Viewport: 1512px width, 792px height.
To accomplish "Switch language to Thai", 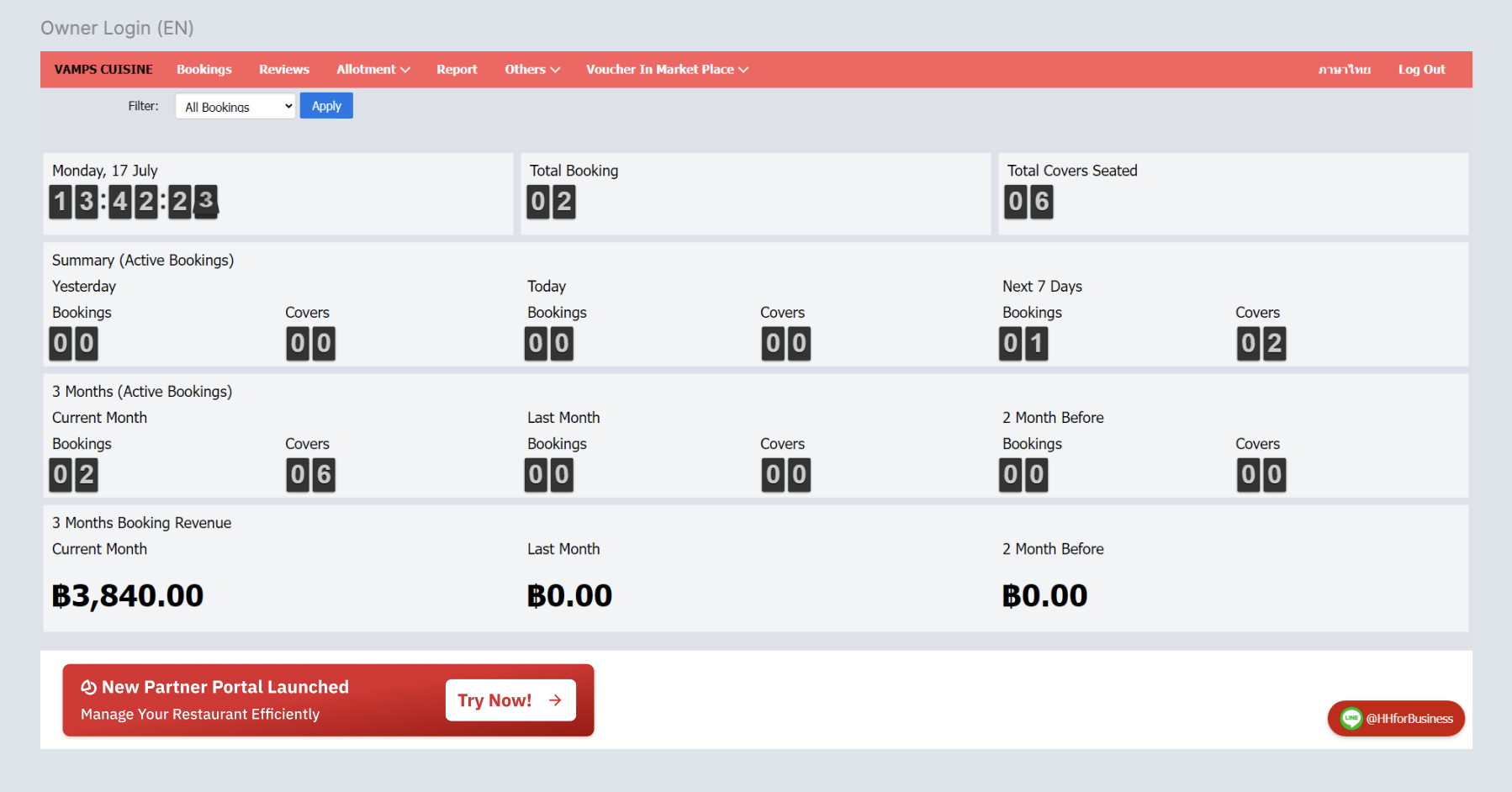I will pyautogui.click(x=1344, y=70).
